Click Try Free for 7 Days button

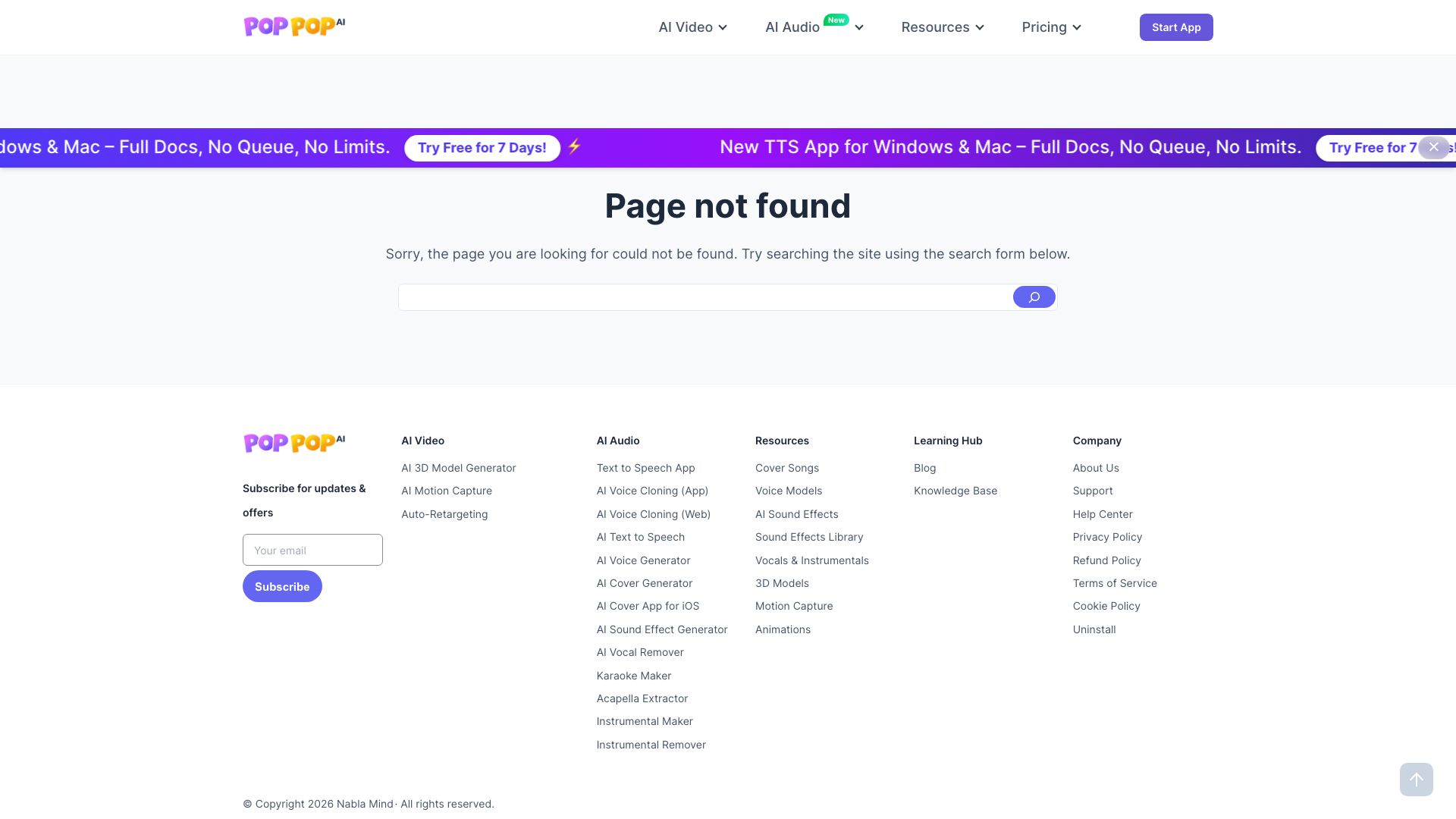[482, 148]
